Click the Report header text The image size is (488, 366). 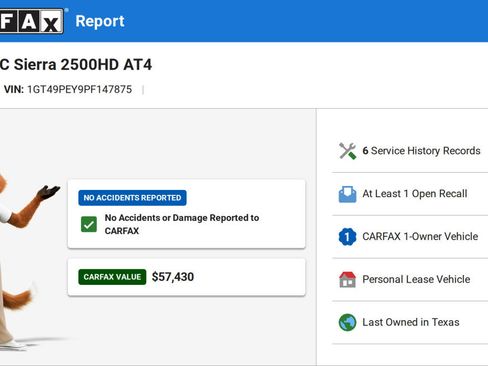tap(100, 21)
